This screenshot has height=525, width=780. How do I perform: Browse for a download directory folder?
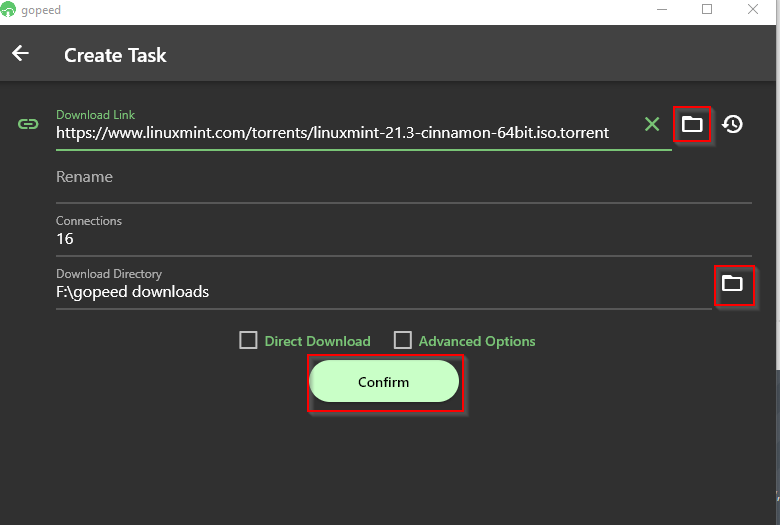click(732, 284)
